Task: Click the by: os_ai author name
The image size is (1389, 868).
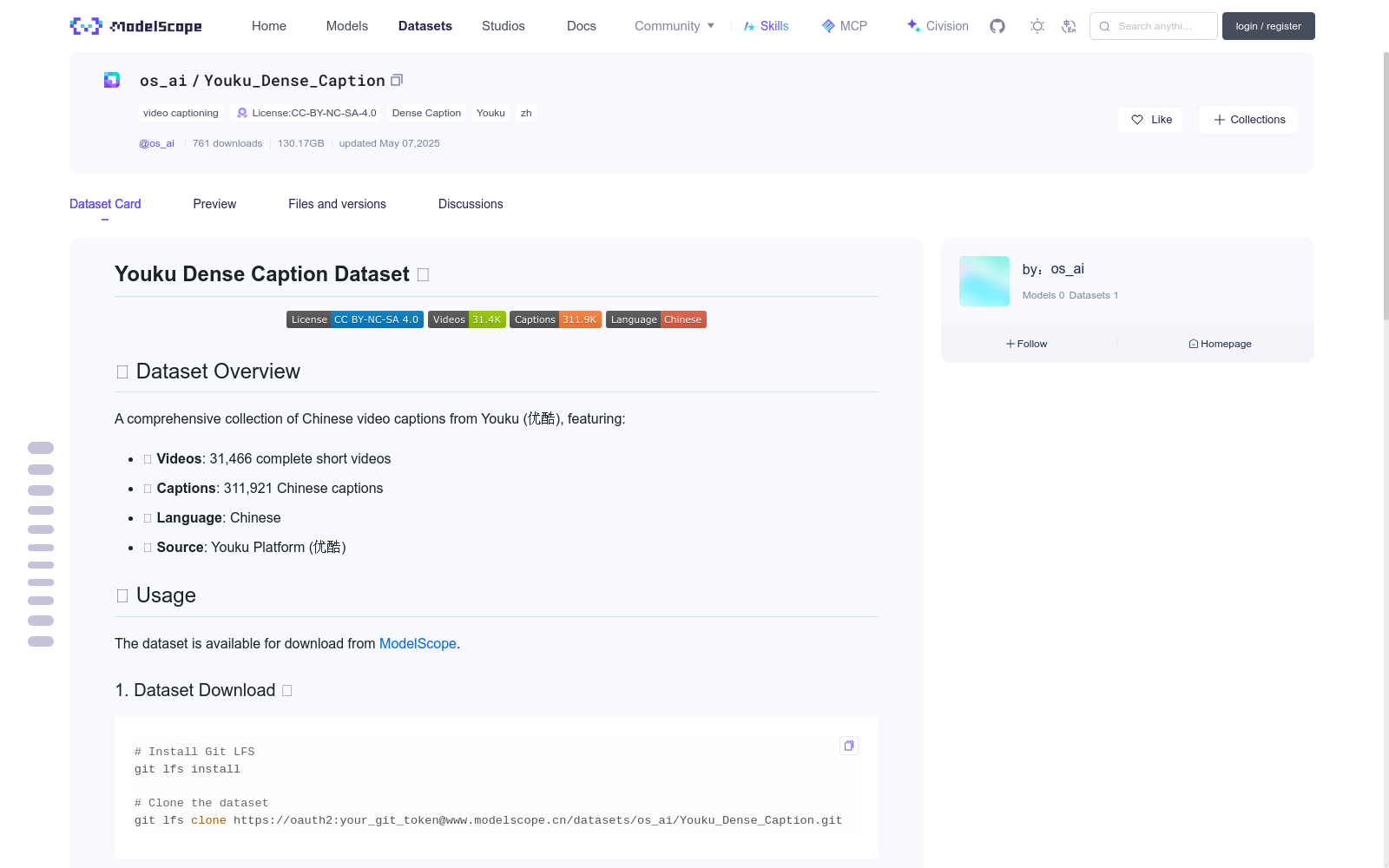Action: point(1053,269)
